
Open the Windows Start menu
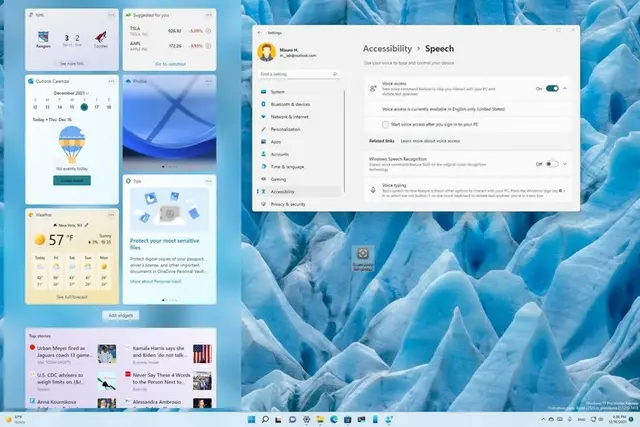pos(251,419)
